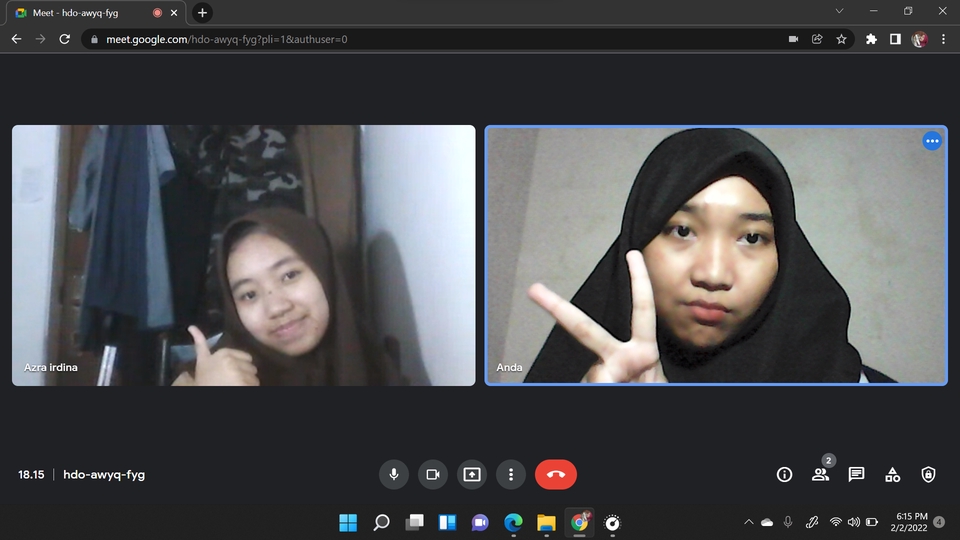Image resolution: width=960 pixels, height=540 pixels.
Task: Open Task View on taskbar
Action: point(414,522)
